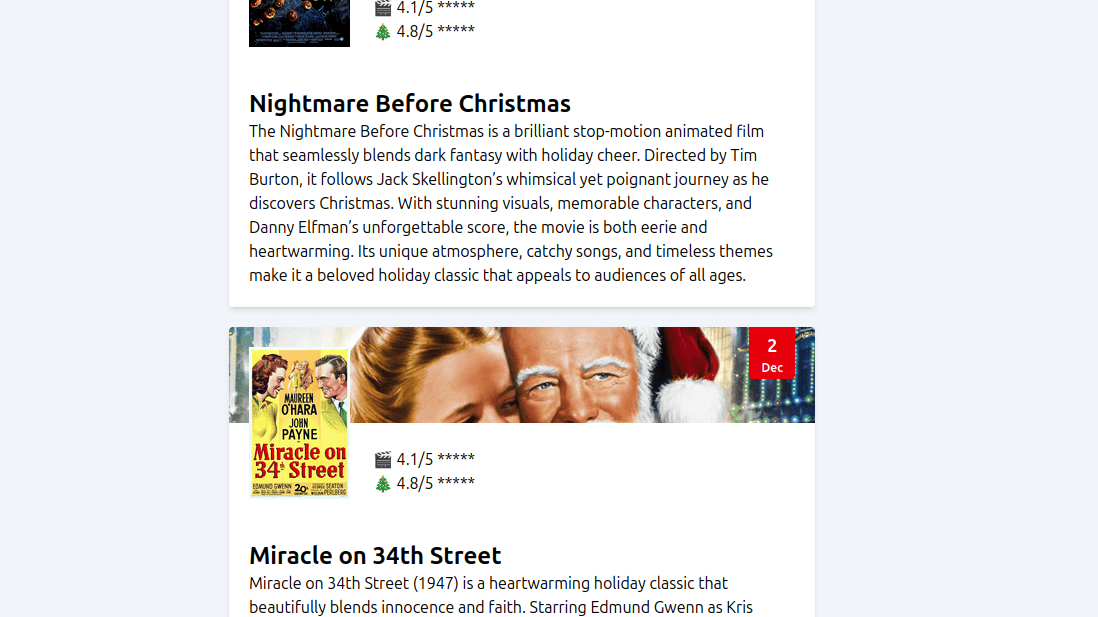Click the 4.8/5 Christmas rating for Nightmare
Screen dimensions: 1098x617
415,30
